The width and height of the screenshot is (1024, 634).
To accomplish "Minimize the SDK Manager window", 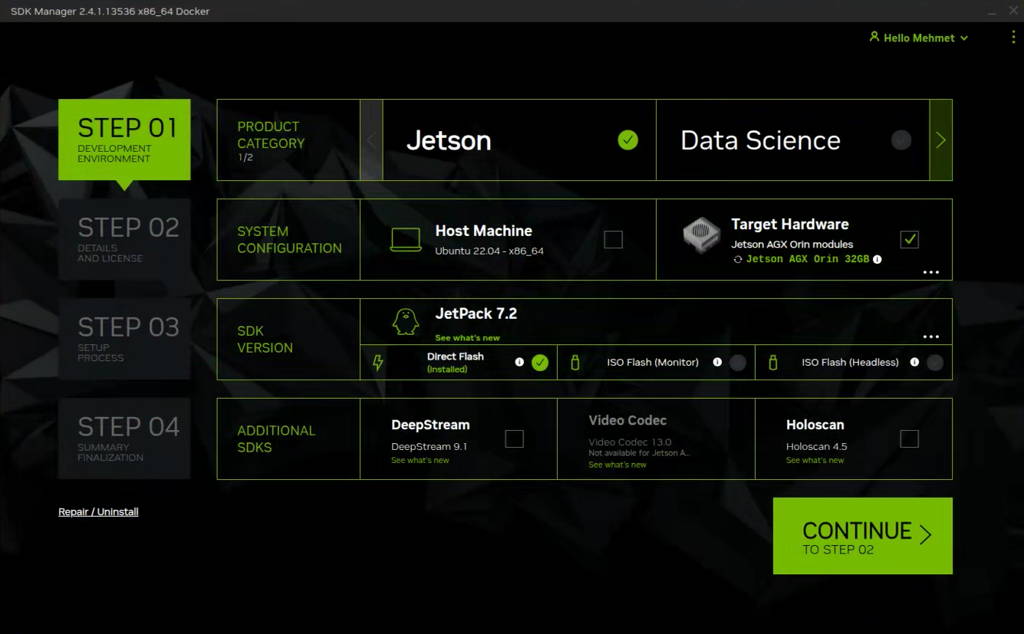I will click(x=992, y=11).
